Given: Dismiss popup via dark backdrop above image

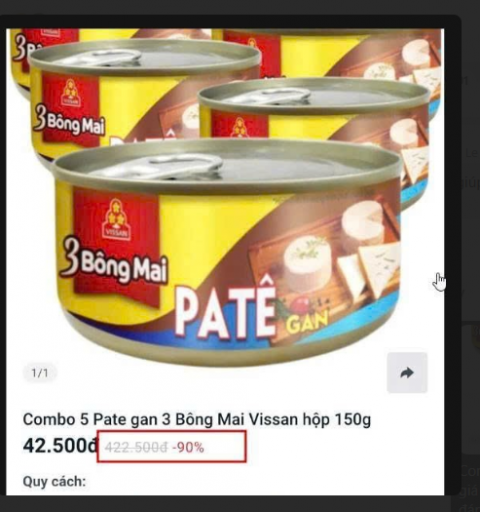Looking at the screenshot, I should pos(240,7).
